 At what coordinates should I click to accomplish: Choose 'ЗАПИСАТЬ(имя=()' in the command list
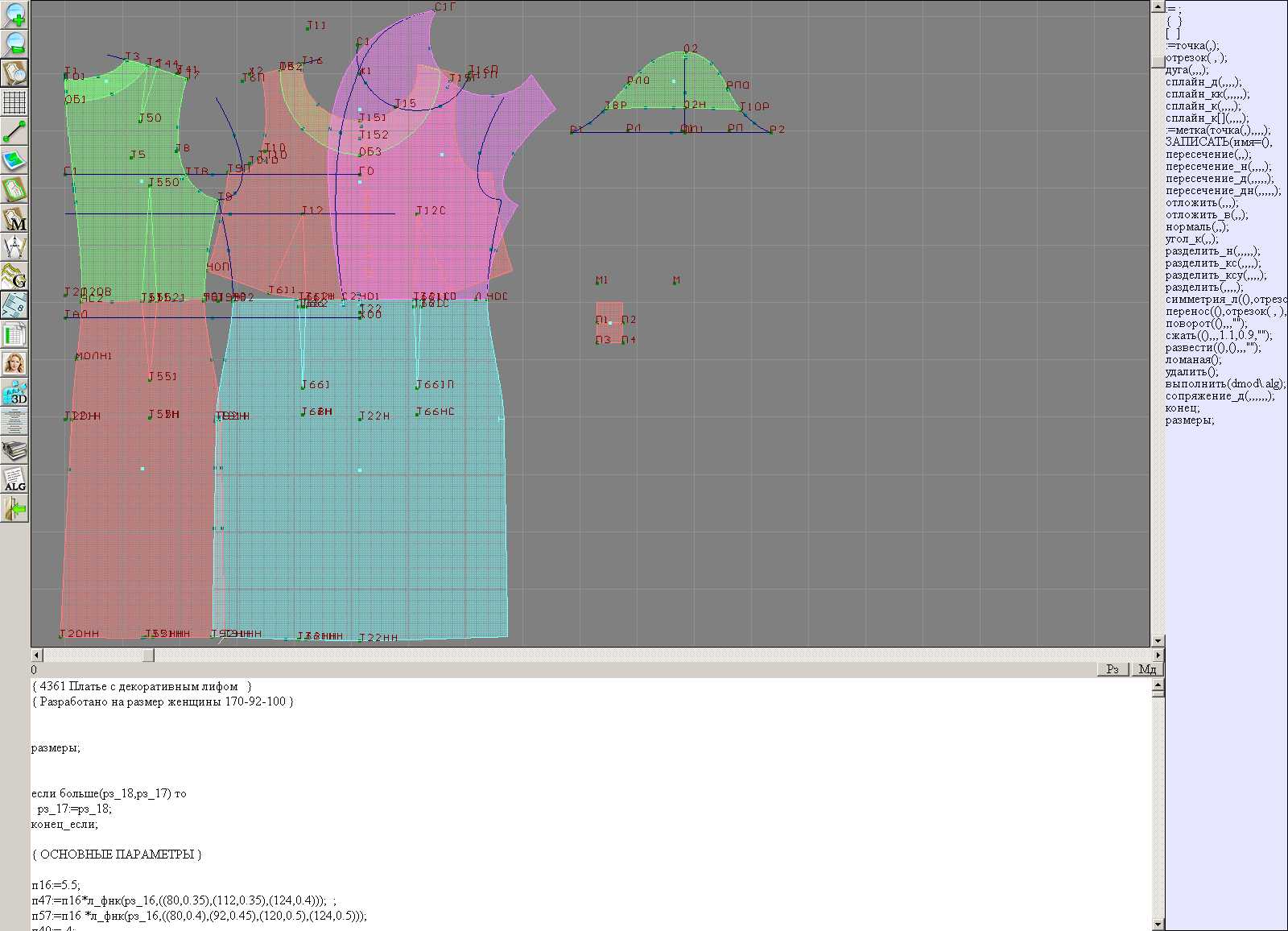point(1218,143)
